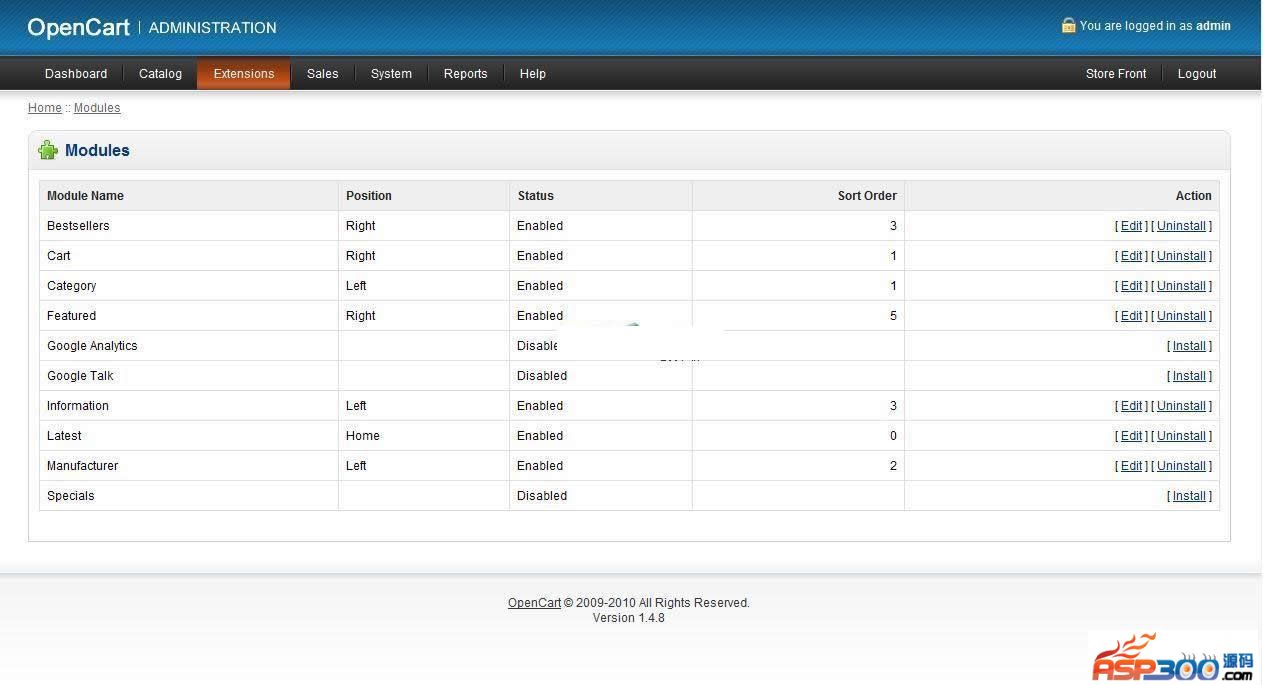Screen dimensions: 1263x685
Task: Click the OpenCart Administration logo
Action: tap(152, 27)
